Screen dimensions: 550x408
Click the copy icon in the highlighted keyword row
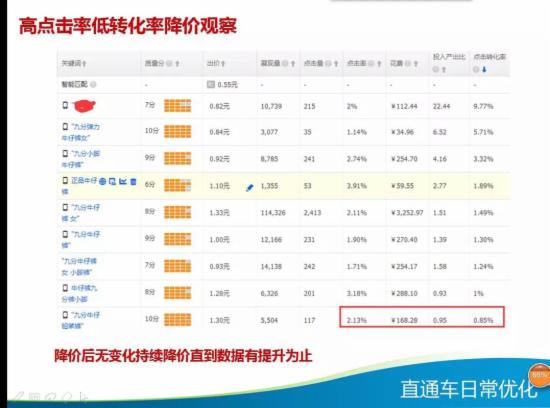coord(112,181)
